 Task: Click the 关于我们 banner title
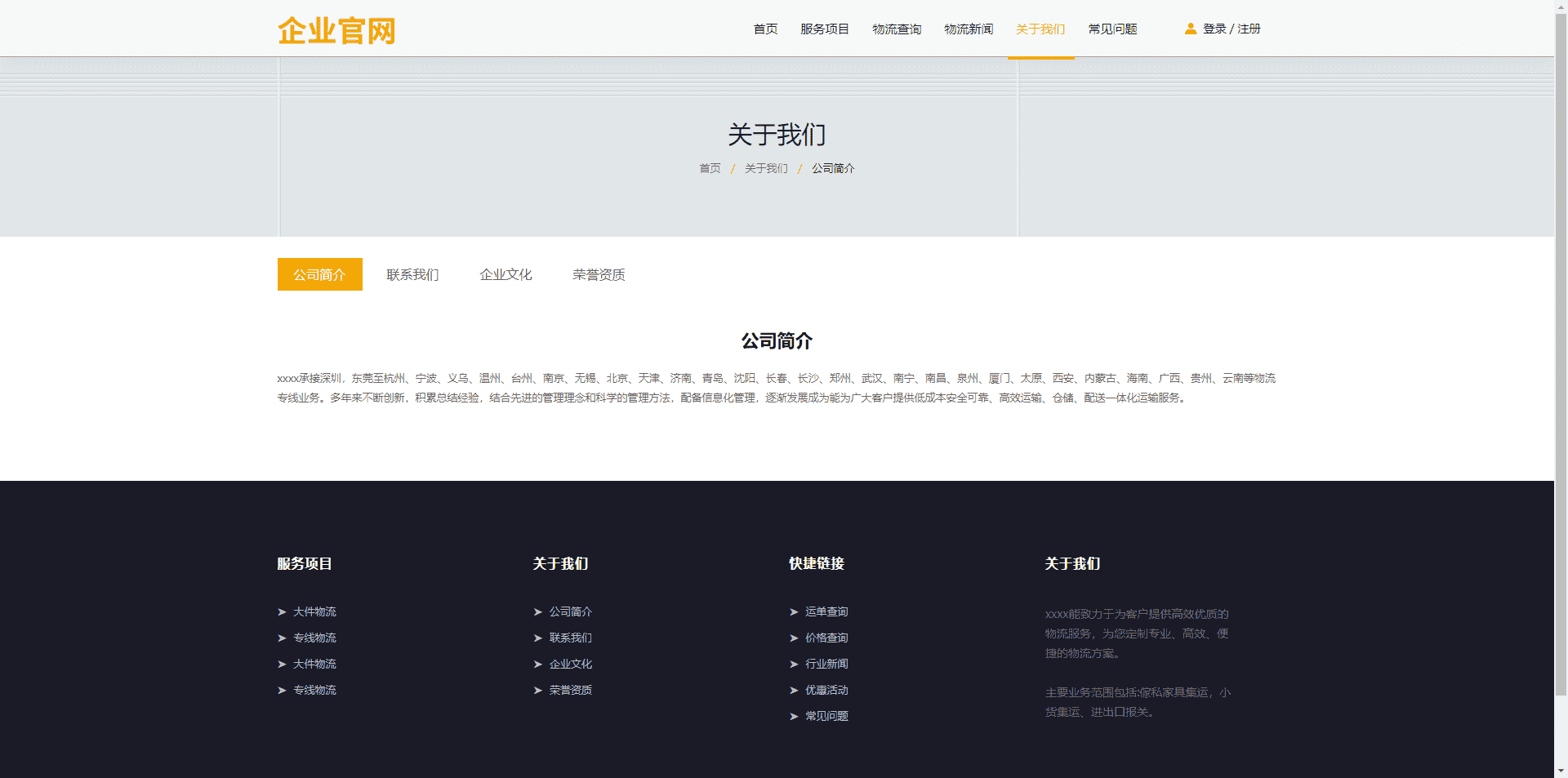[x=777, y=135]
